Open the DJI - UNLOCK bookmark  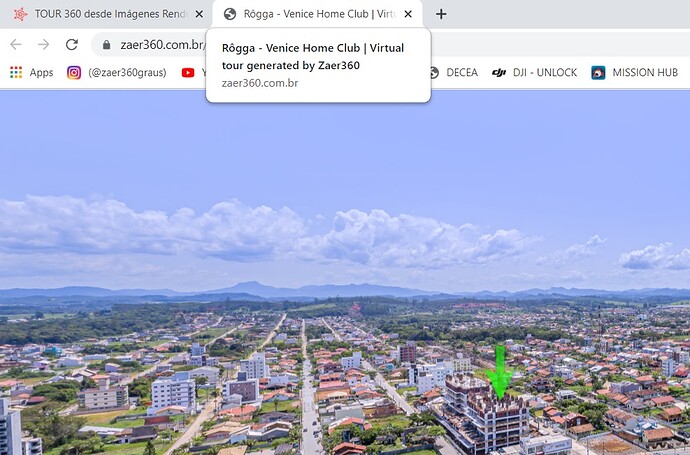[545, 73]
